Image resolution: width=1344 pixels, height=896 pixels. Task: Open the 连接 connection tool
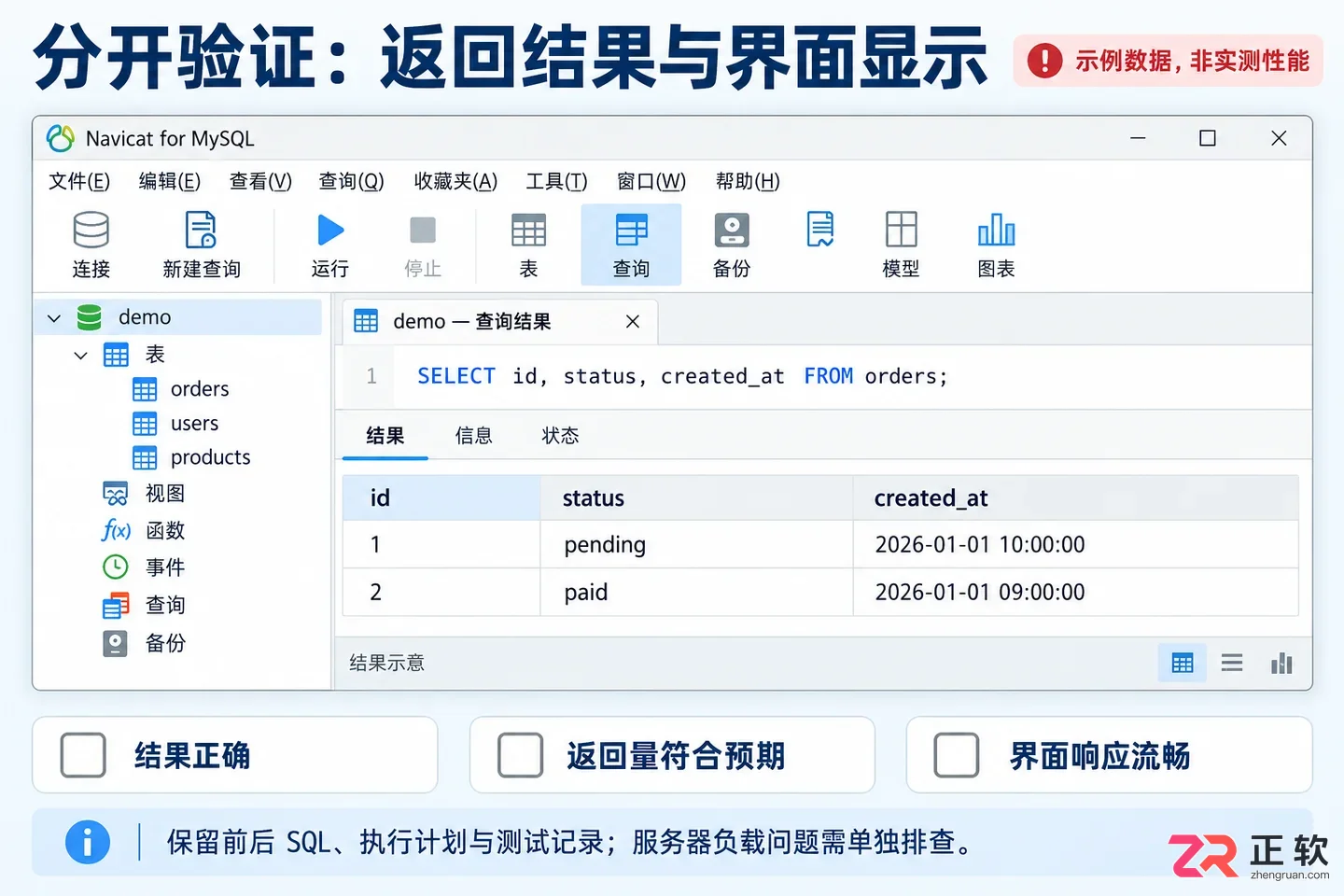91,245
